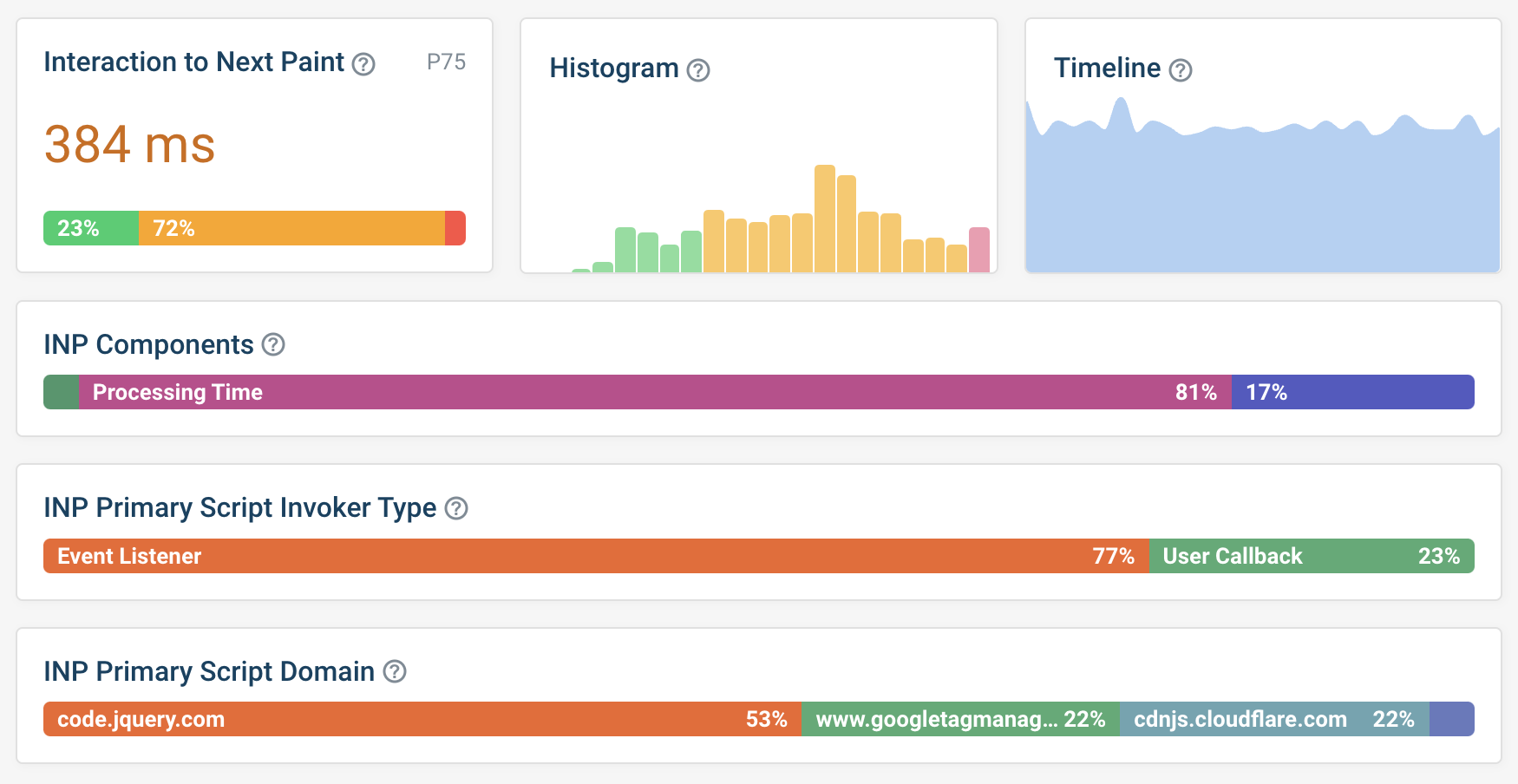Select the red poor segment in INP bar
Image resolution: width=1518 pixels, height=784 pixels.
(x=455, y=228)
